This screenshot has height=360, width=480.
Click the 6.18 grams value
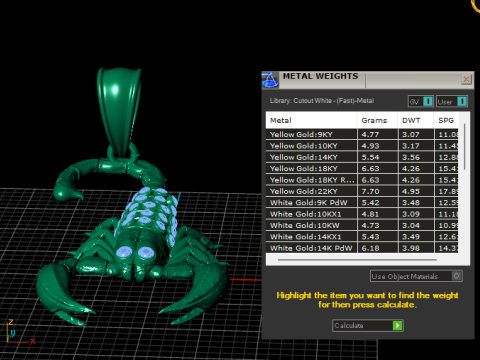tap(370, 248)
